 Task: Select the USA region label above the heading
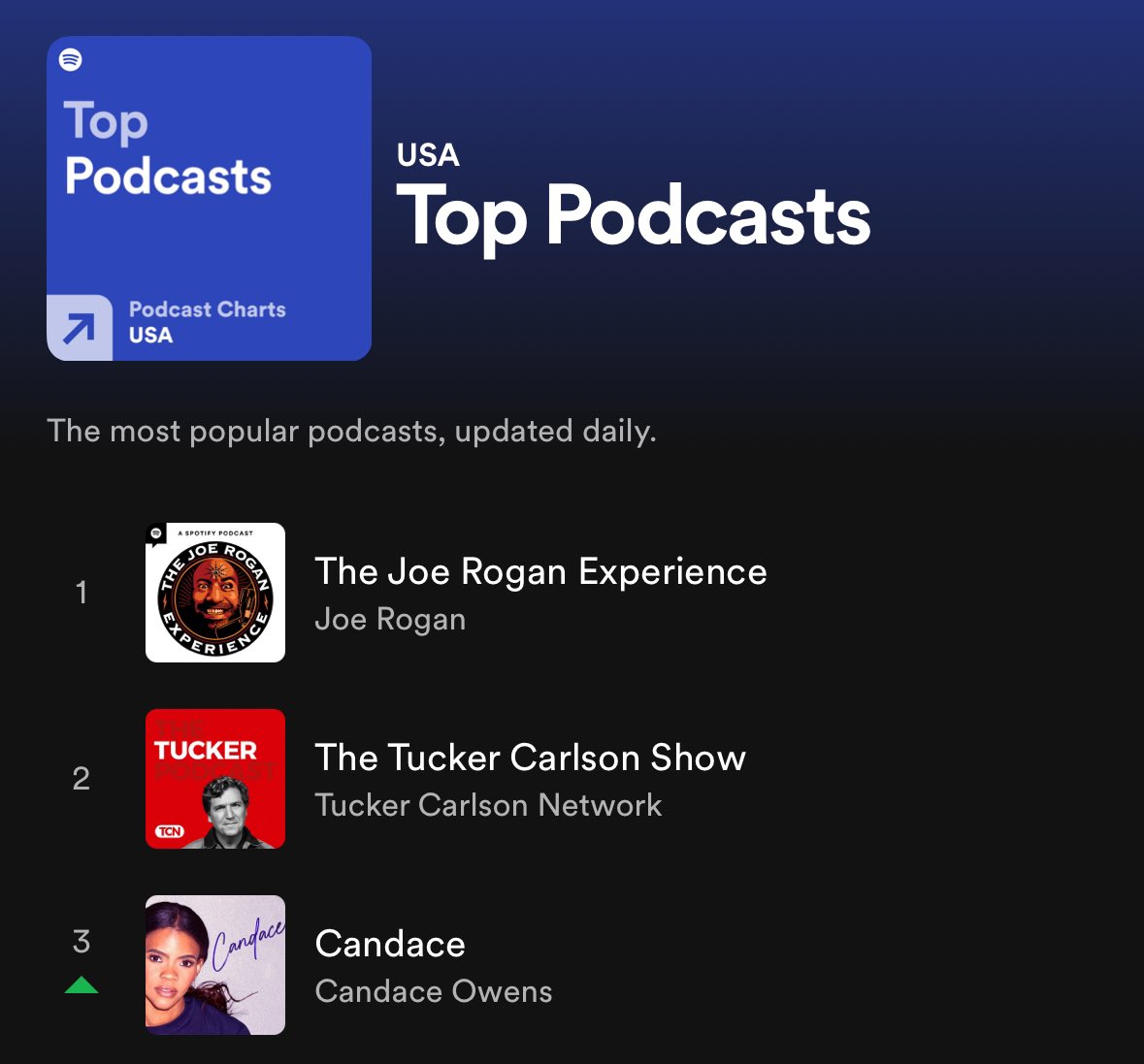(427, 155)
